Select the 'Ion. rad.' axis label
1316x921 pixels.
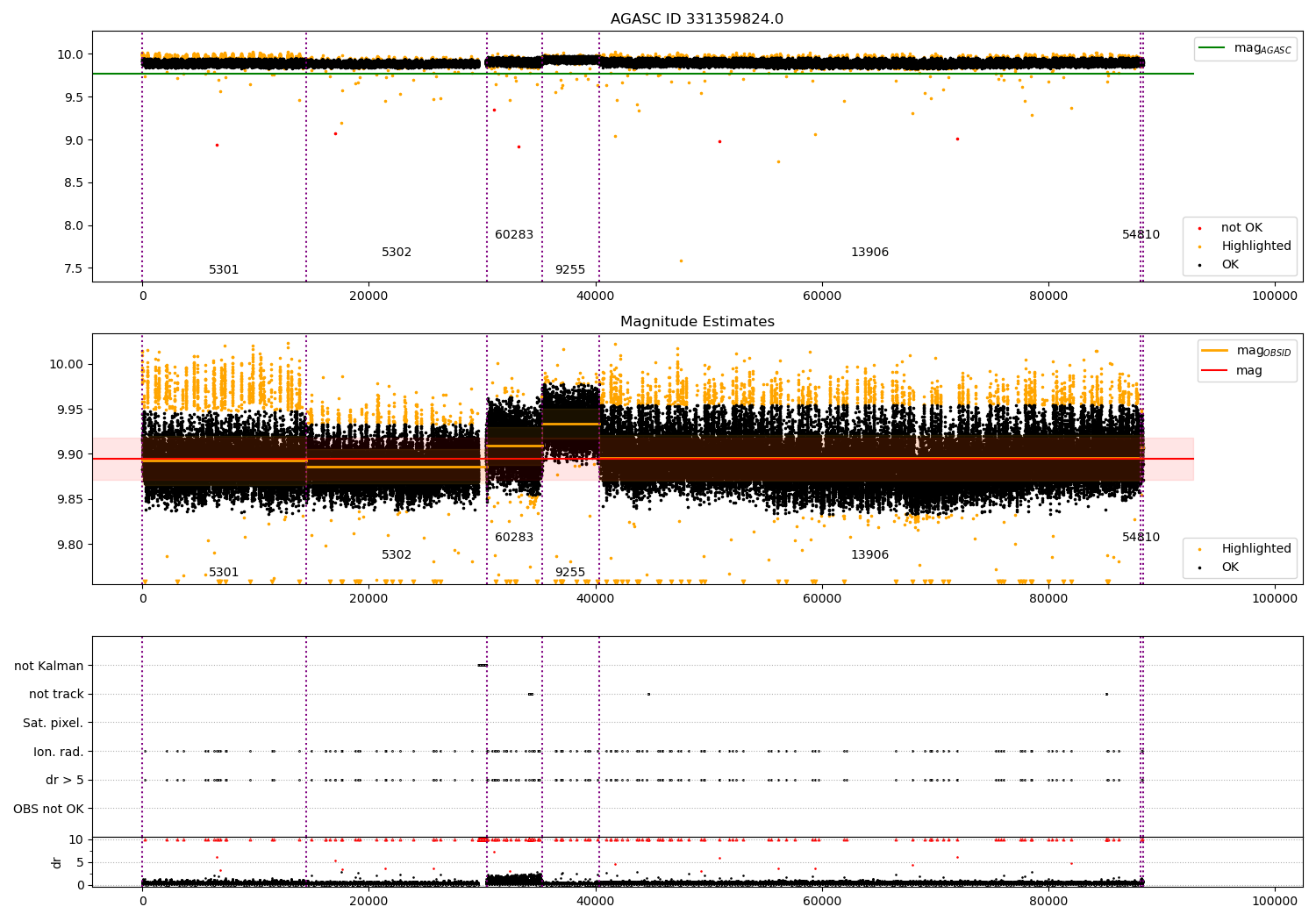coord(59,752)
